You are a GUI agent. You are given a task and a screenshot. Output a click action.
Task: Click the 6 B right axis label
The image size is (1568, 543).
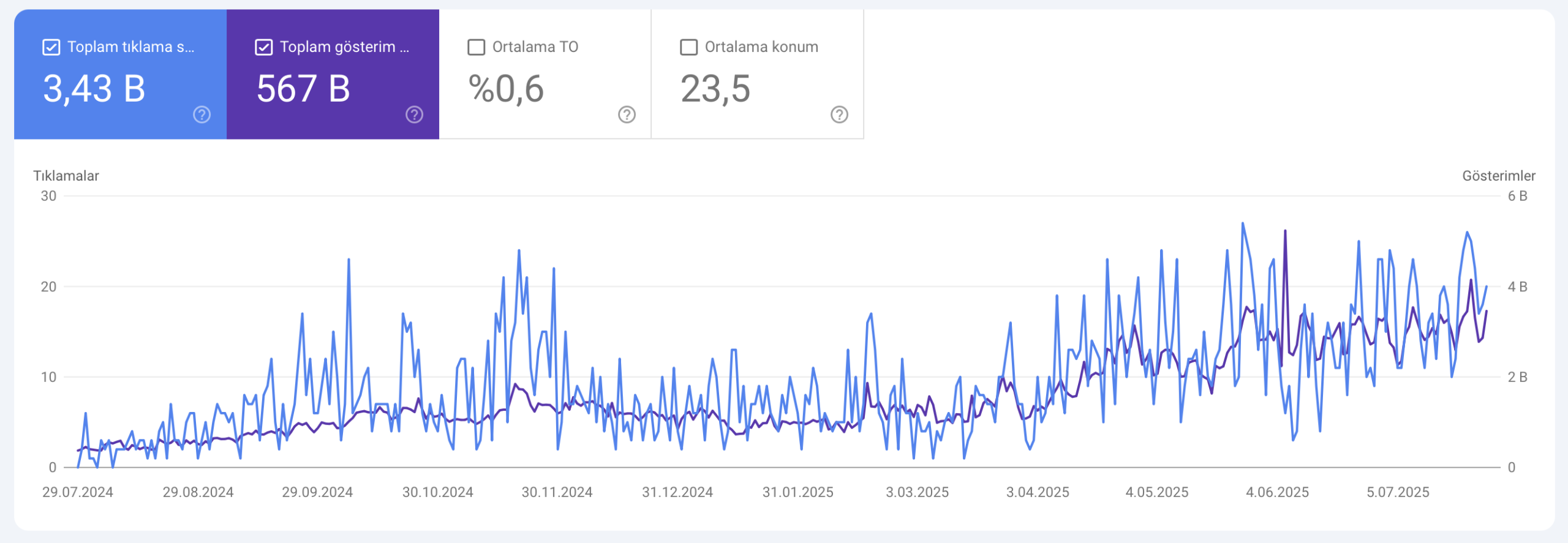pyautogui.click(x=1517, y=196)
